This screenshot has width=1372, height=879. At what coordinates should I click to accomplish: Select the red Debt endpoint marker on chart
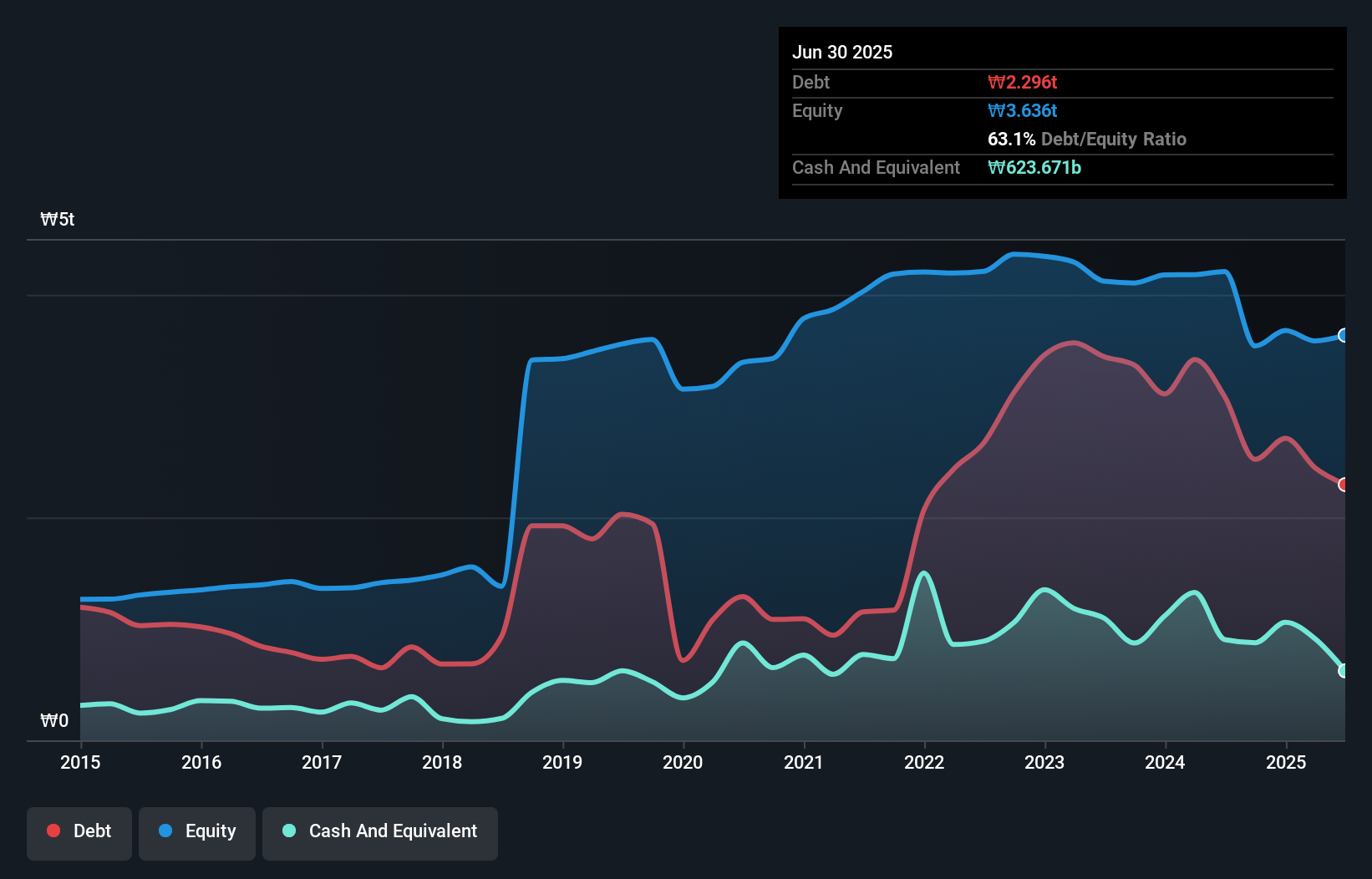(x=1343, y=483)
